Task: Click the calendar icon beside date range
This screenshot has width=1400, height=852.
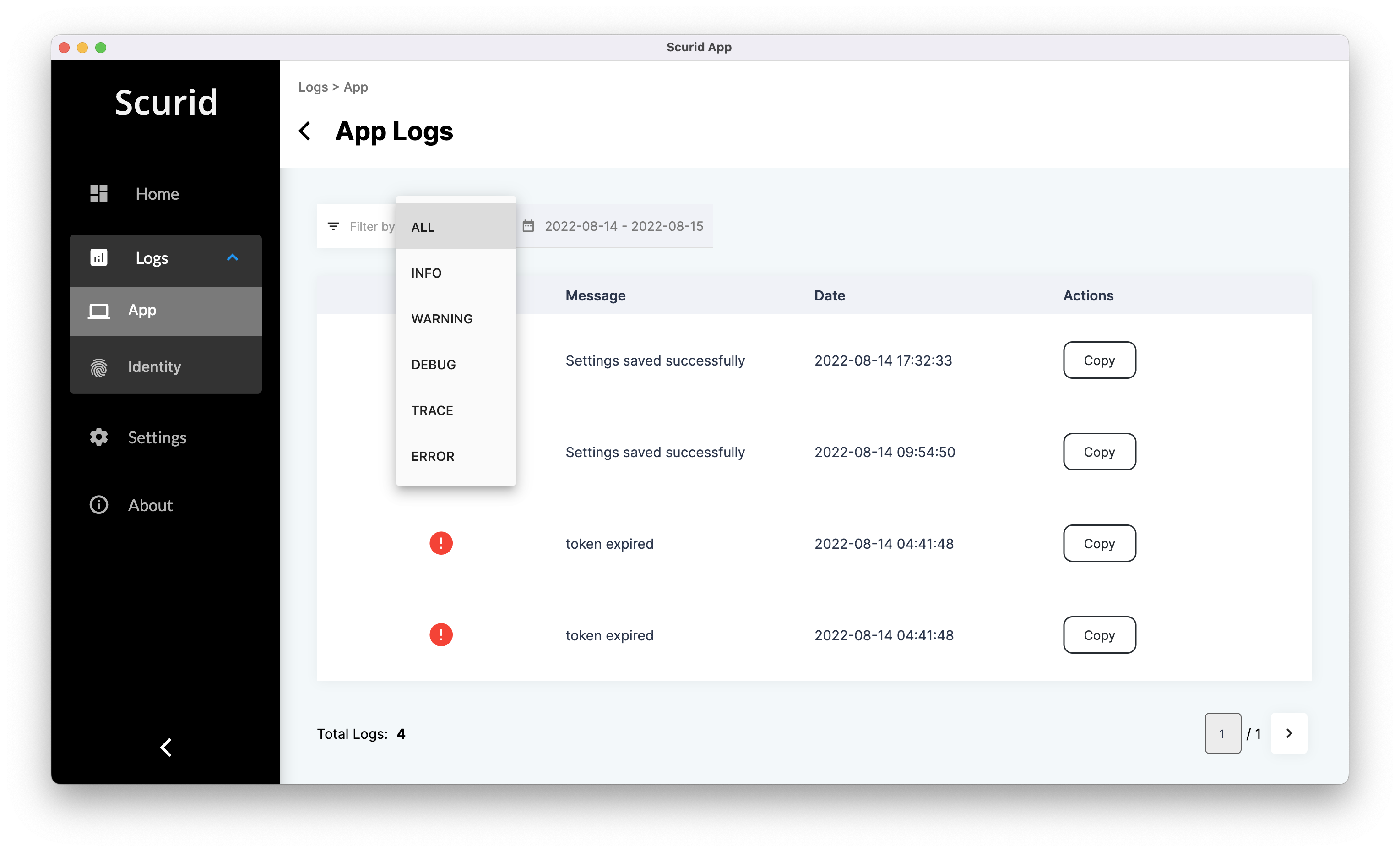Action: pyautogui.click(x=528, y=226)
